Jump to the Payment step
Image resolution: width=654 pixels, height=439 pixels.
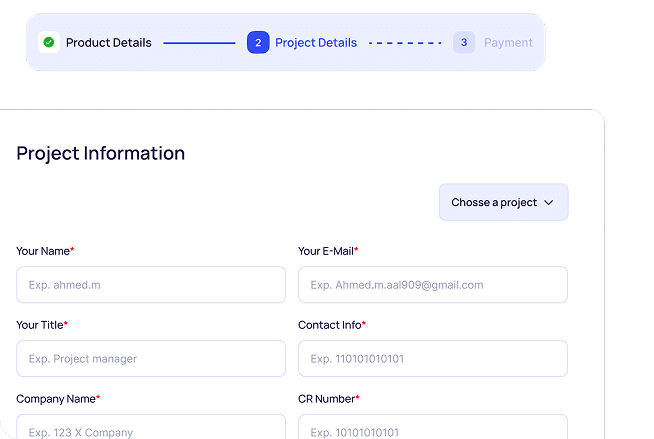coord(508,43)
